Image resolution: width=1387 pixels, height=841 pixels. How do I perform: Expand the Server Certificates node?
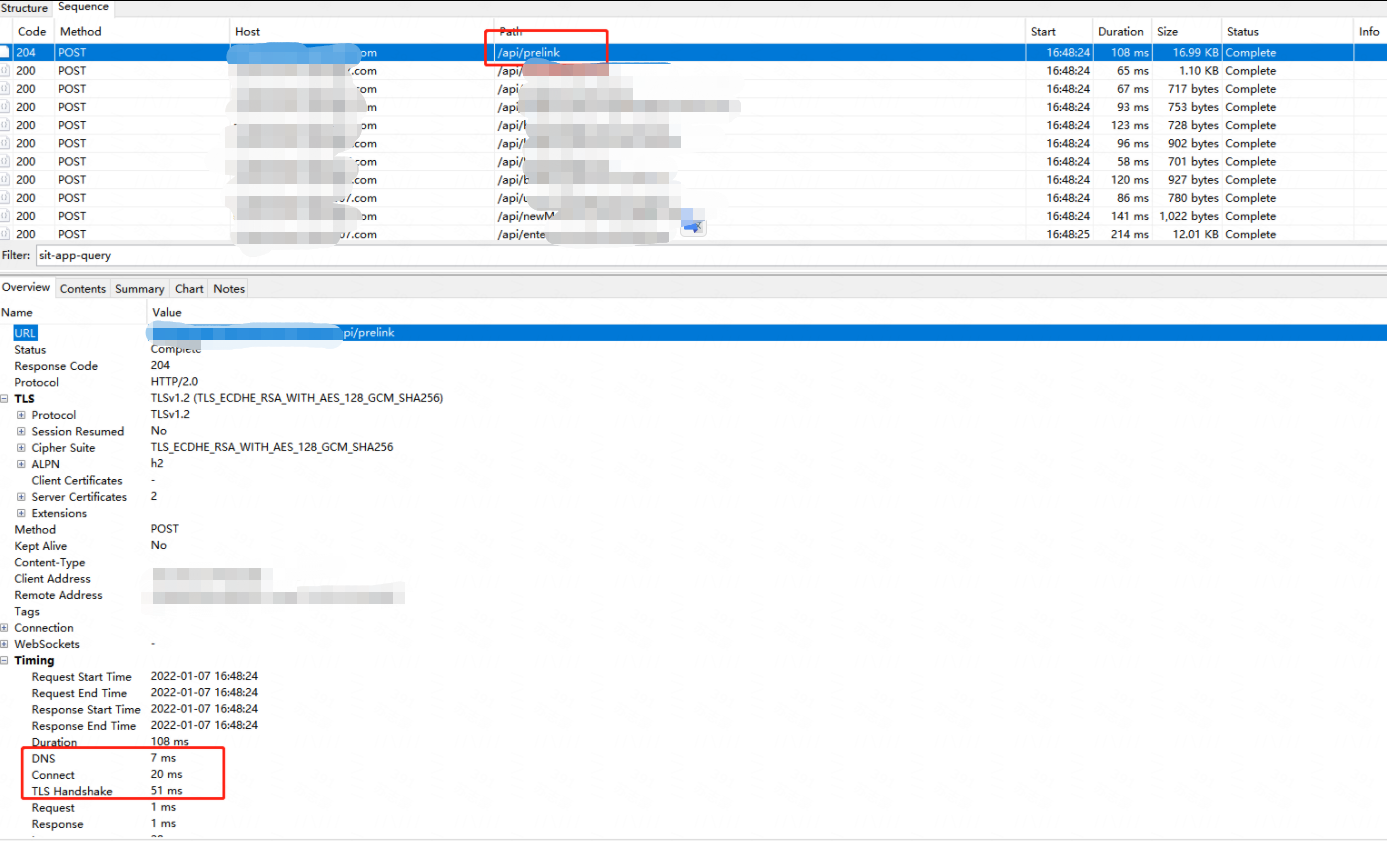pos(21,497)
